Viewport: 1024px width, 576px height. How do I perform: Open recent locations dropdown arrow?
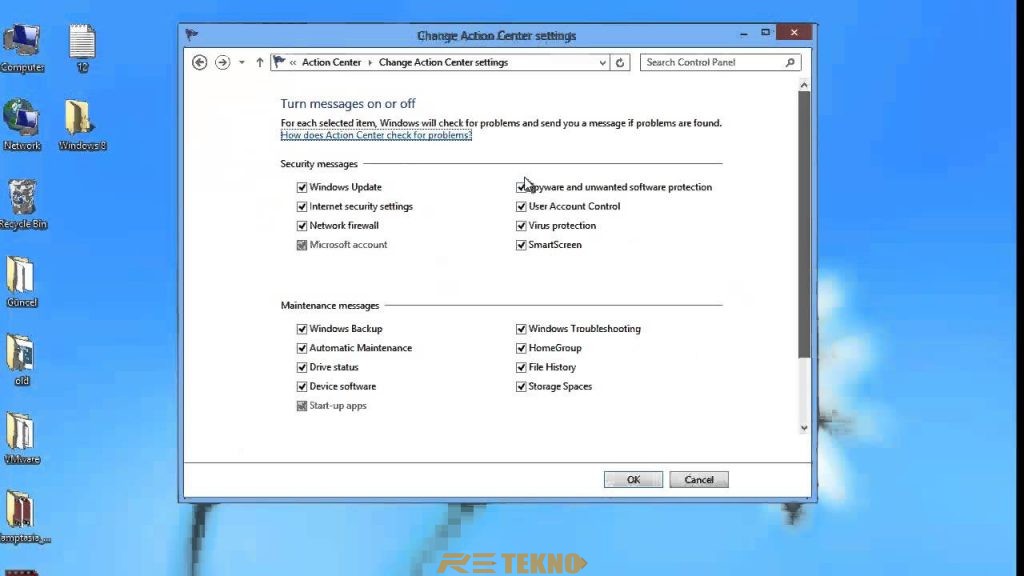tap(242, 63)
